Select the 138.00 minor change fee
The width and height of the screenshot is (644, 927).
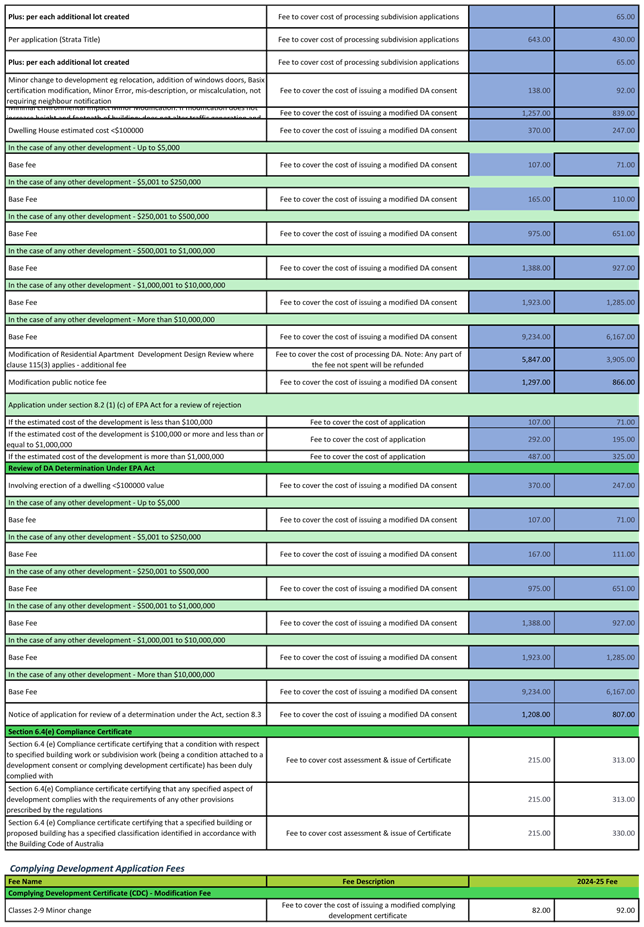(539, 90)
